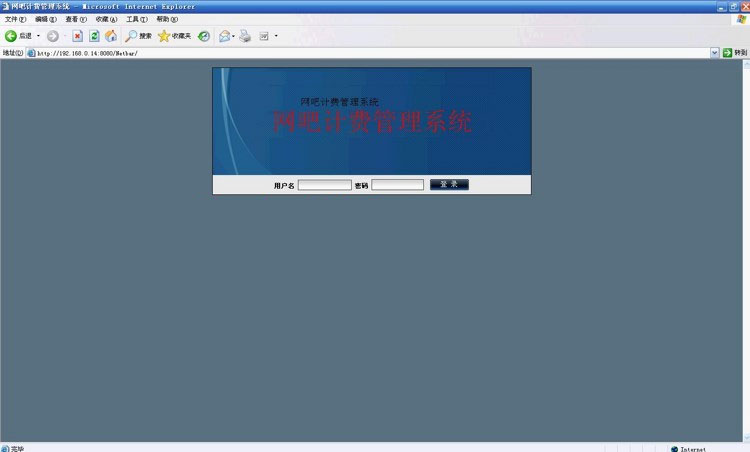
Task: Open the 工具(T) Tools menu
Action: pyautogui.click(x=137, y=19)
